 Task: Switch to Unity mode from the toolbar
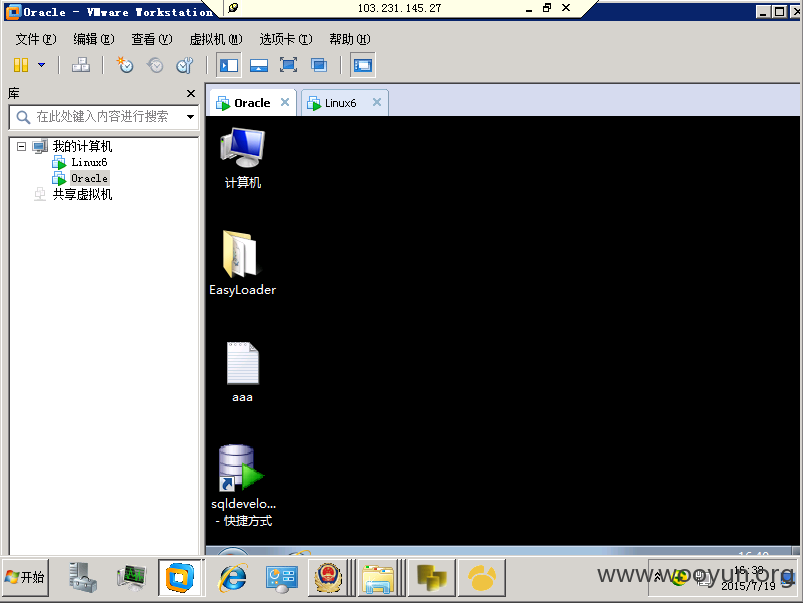pyautogui.click(x=319, y=65)
